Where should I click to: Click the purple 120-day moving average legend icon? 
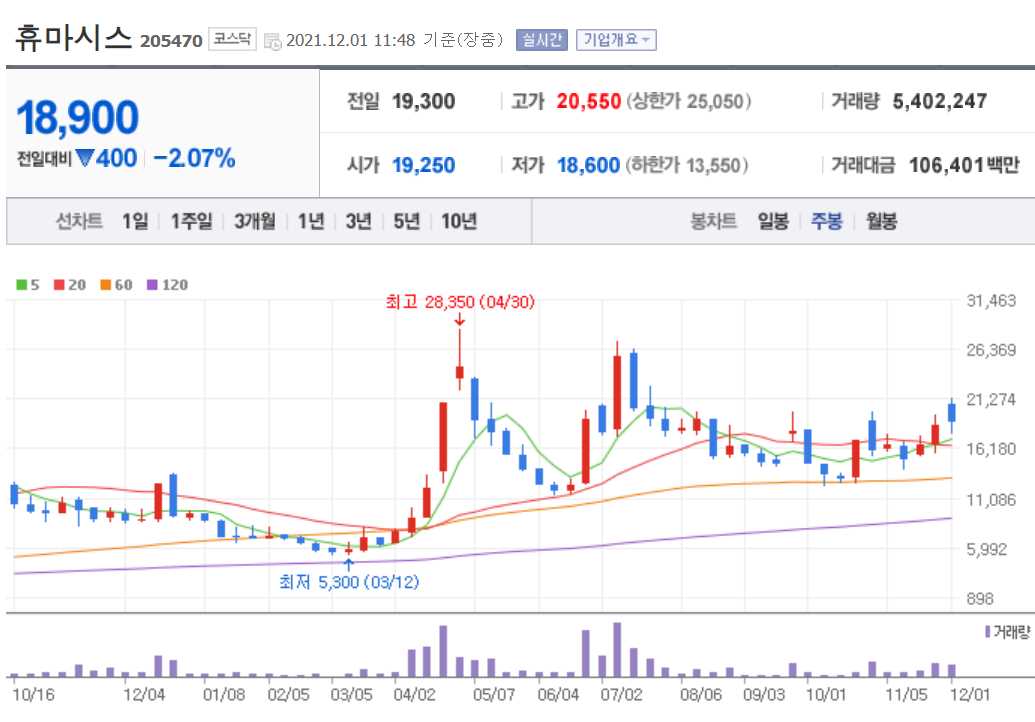153,284
